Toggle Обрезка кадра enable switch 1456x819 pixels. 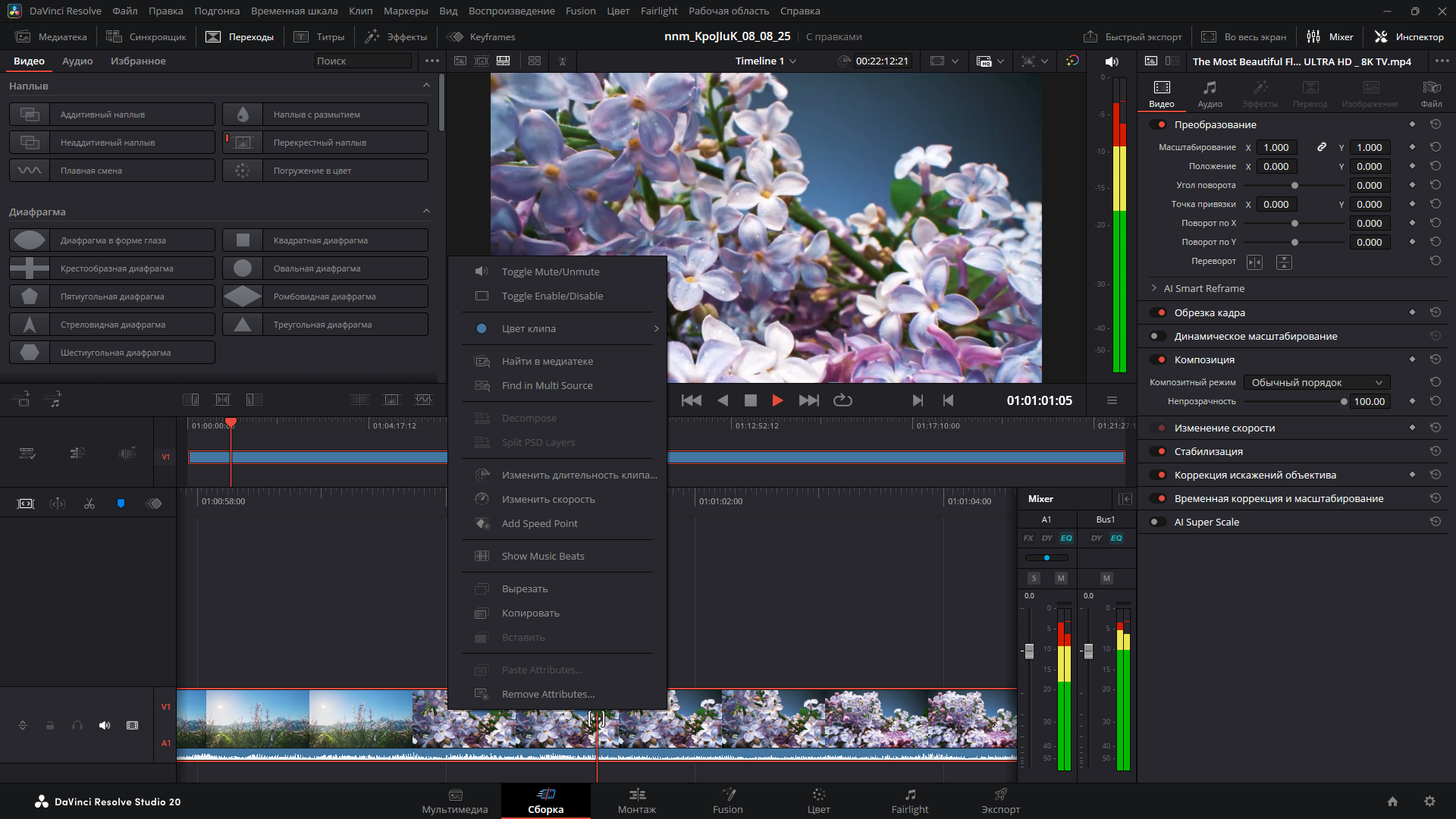click(x=1158, y=312)
